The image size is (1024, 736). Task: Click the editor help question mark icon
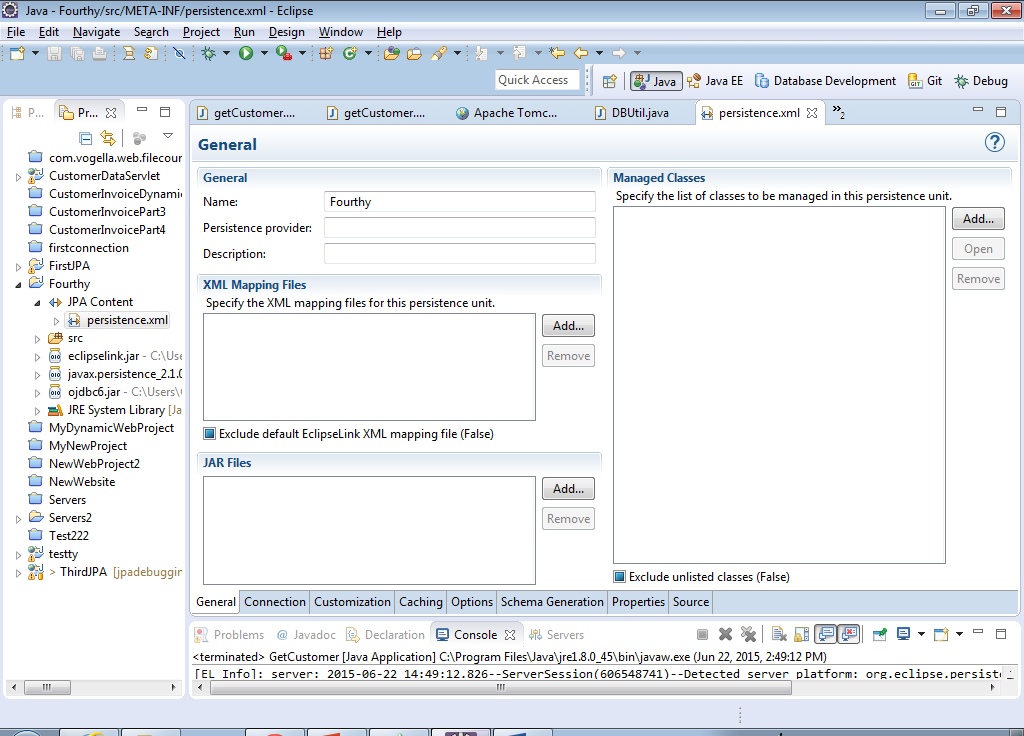pyautogui.click(x=994, y=143)
